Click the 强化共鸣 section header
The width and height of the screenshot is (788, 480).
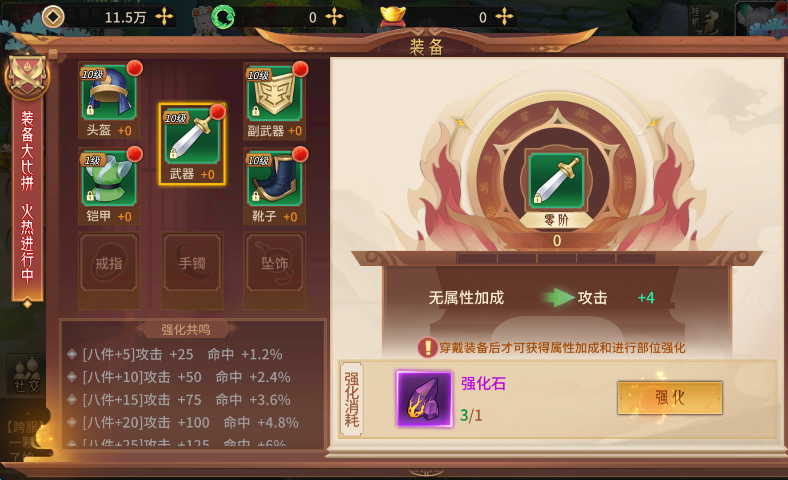click(185, 329)
